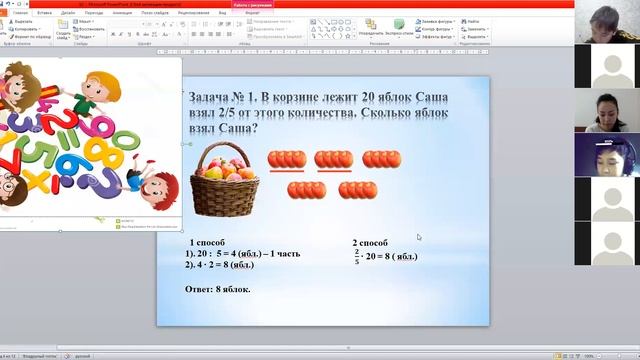
Task: Switch to the Вставка (Insert) tab
Action: 44,13
